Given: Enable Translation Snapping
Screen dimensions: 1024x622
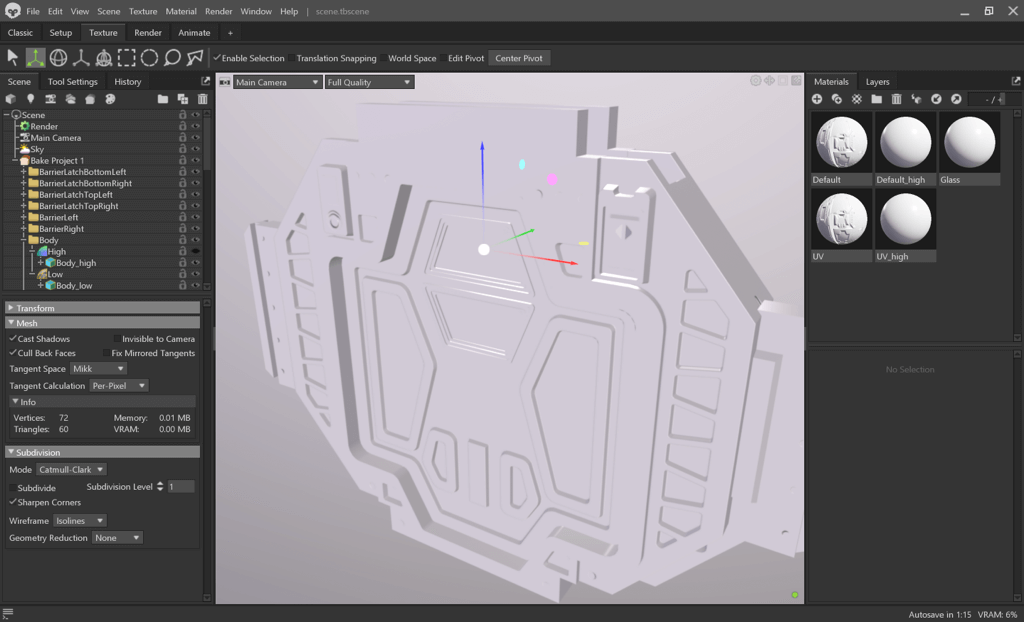Looking at the screenshot, I should pos(291,59).
